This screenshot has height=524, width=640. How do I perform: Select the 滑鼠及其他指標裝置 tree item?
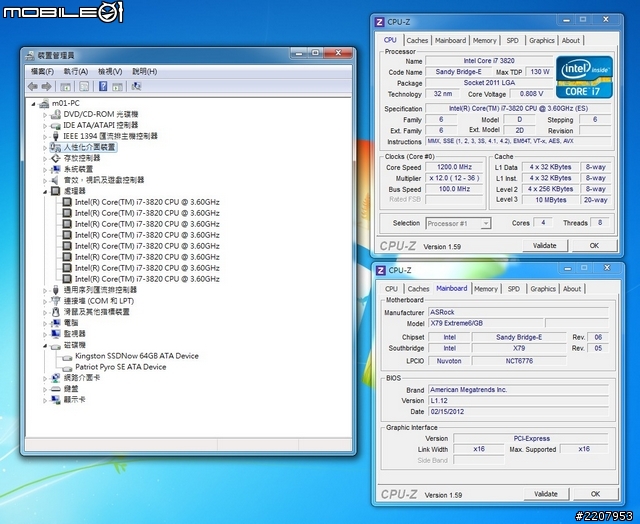point(97,312)
